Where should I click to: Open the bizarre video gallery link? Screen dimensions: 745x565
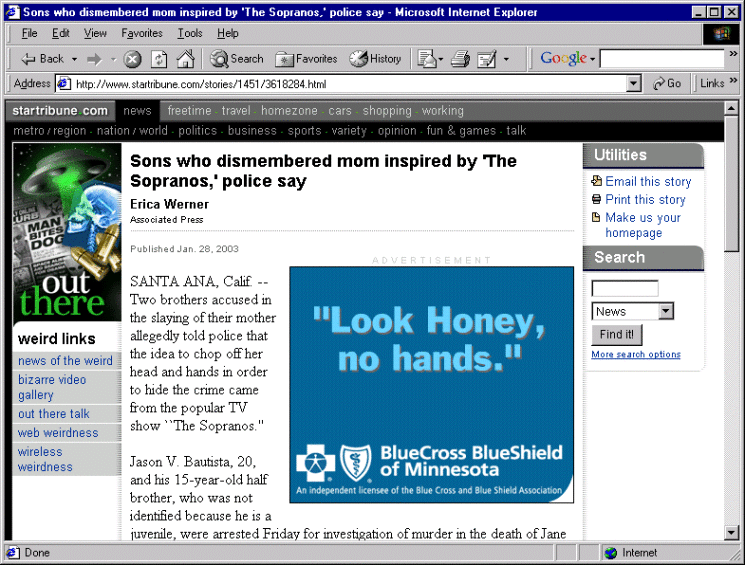pos(52,387)
